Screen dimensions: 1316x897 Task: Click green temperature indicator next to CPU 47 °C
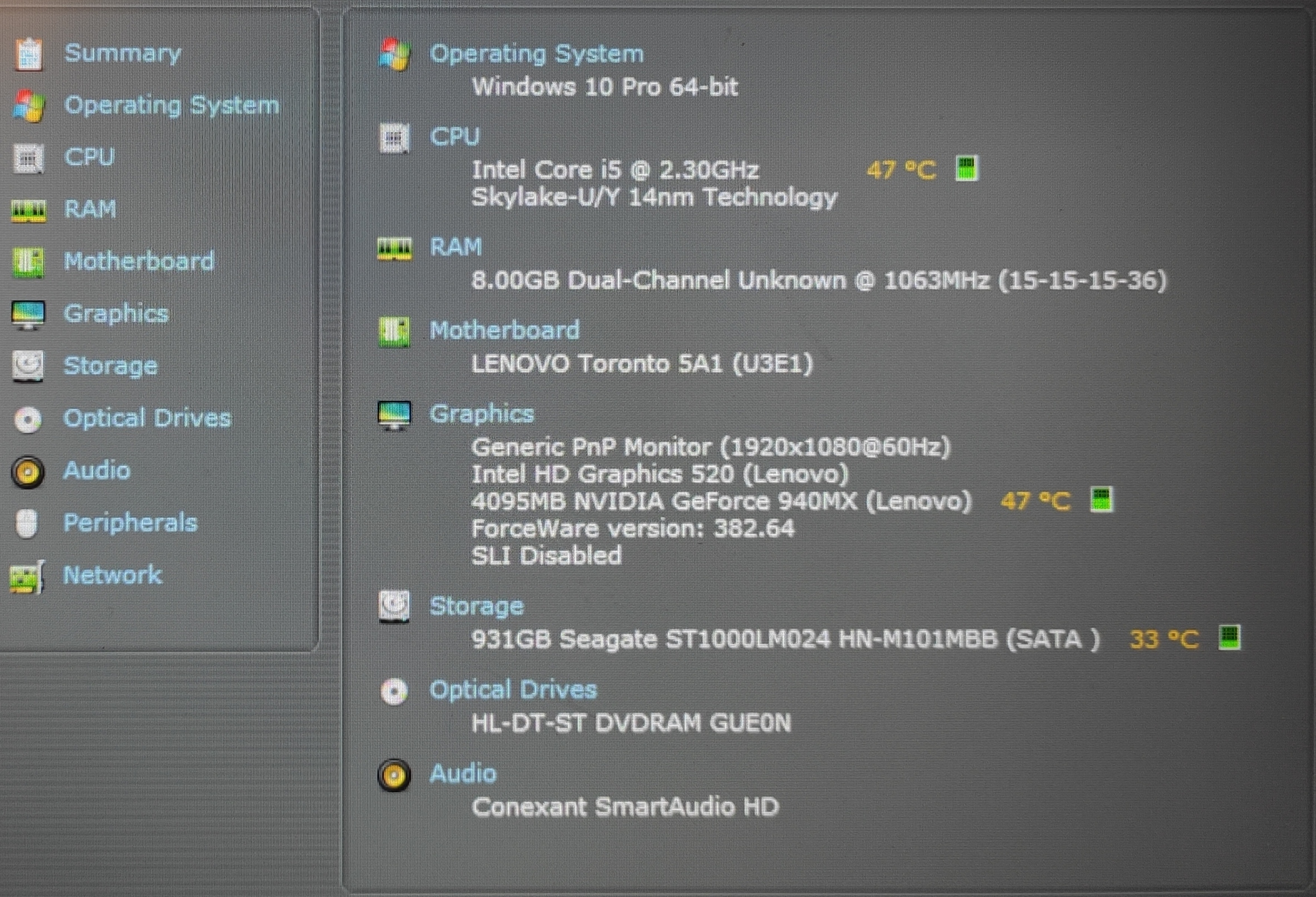coord(966,169)
